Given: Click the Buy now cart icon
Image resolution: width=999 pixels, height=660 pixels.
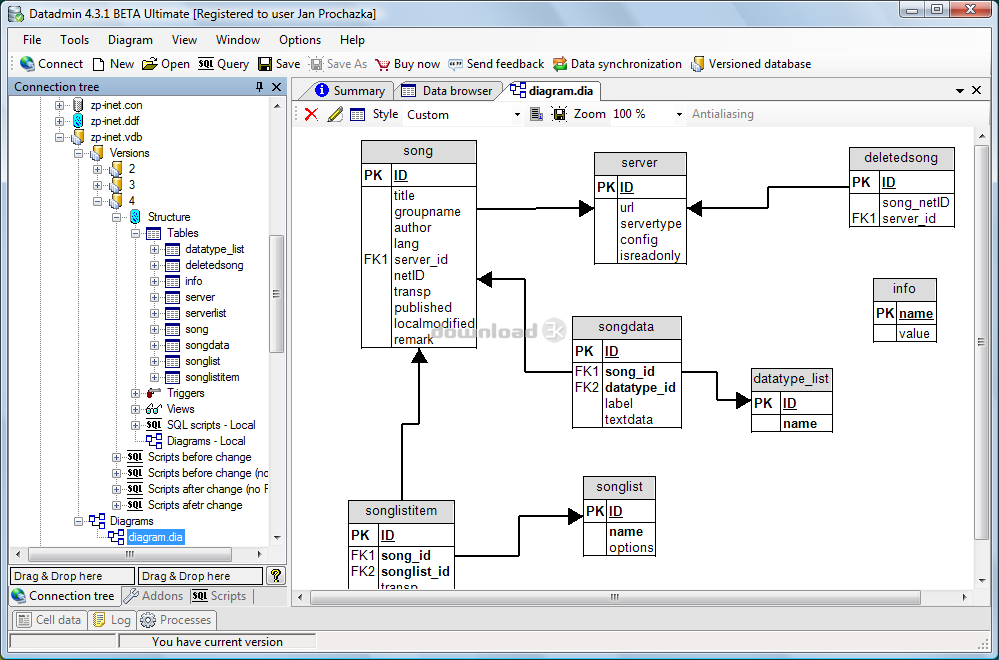Looking at the screenshot, I should 382,64.
